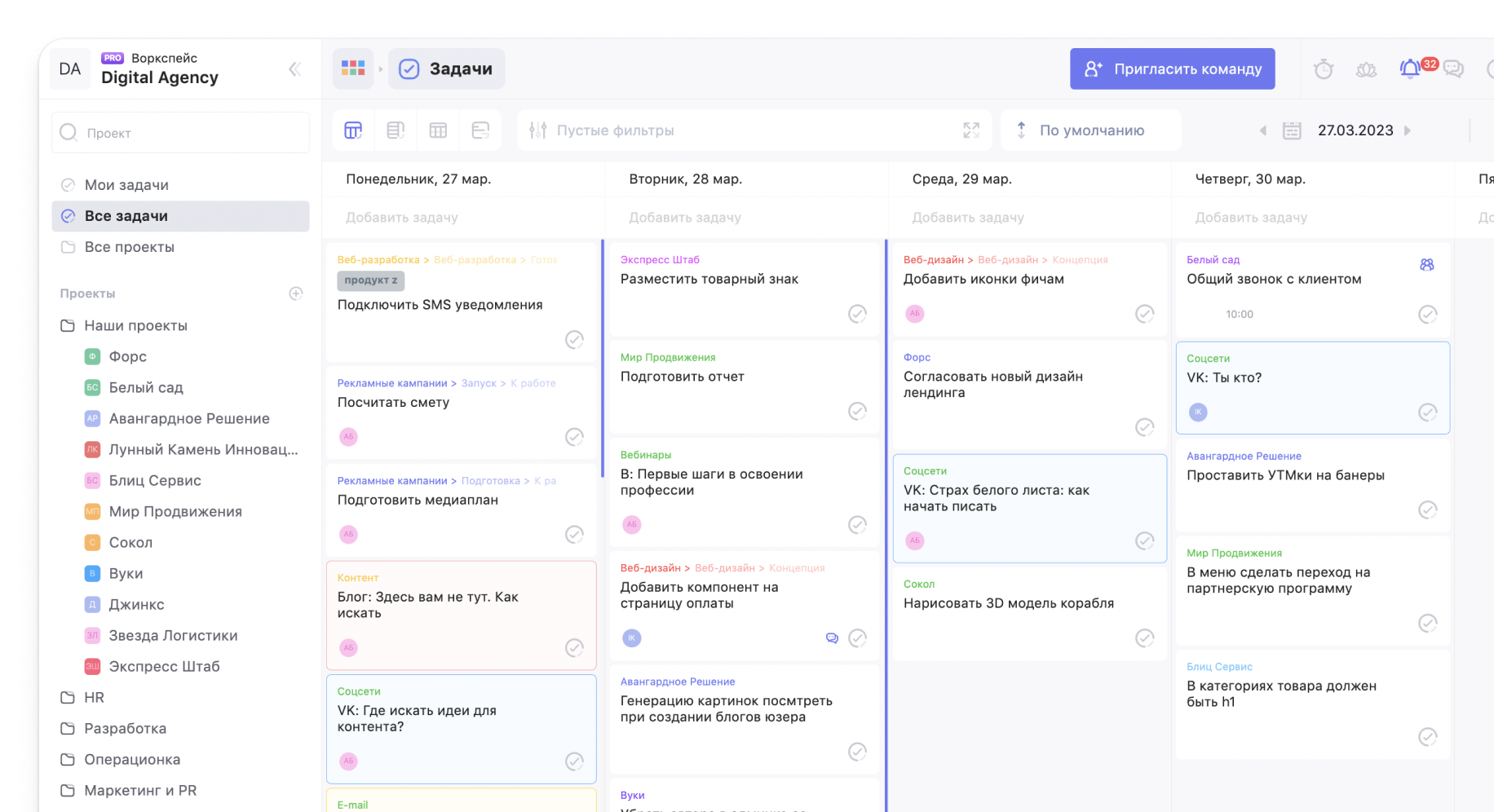Add task under Четверг, 30 мар.

click(x=1251, y=218)
